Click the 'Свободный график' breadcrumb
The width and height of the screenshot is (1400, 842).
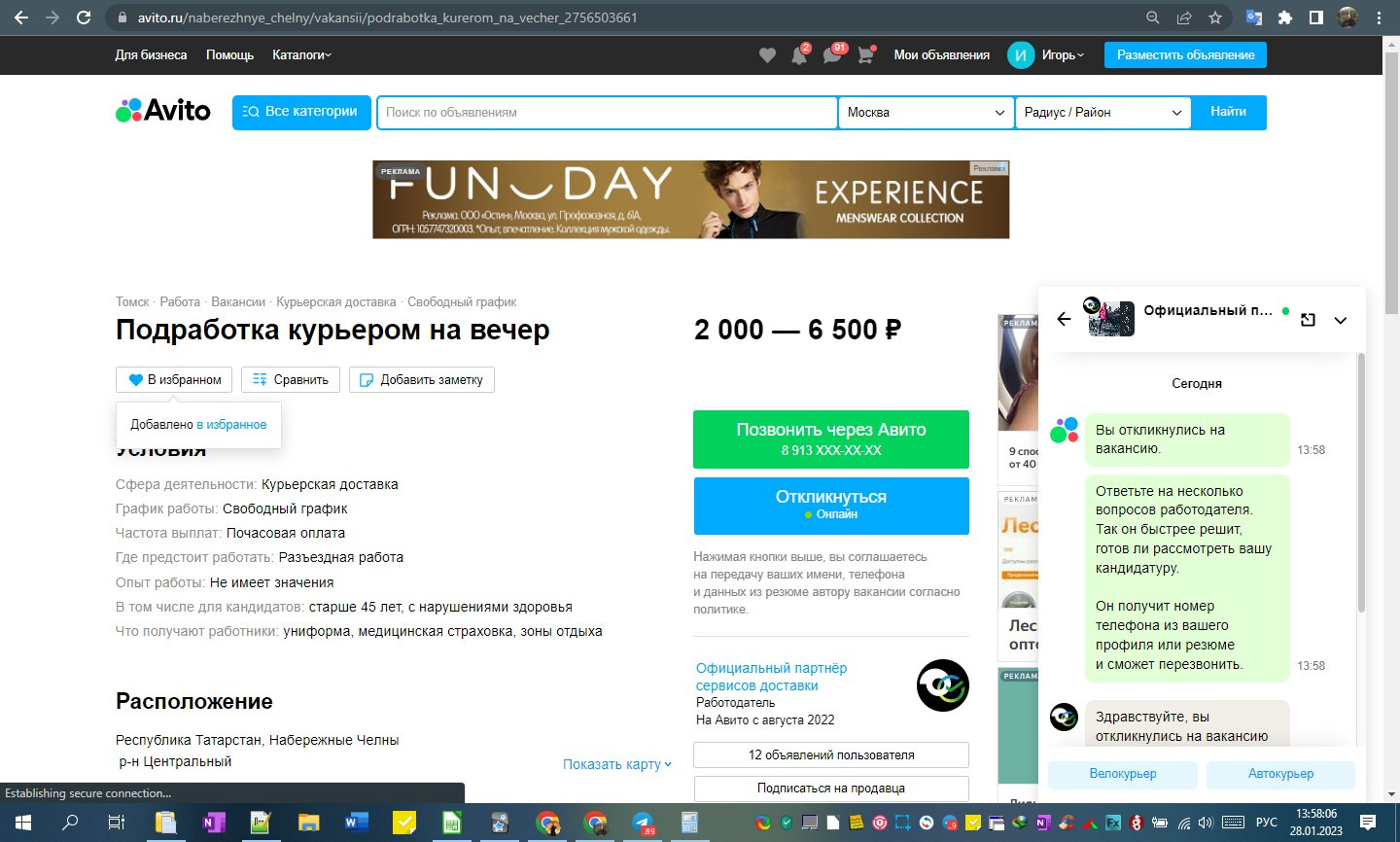tap(462, 302)
